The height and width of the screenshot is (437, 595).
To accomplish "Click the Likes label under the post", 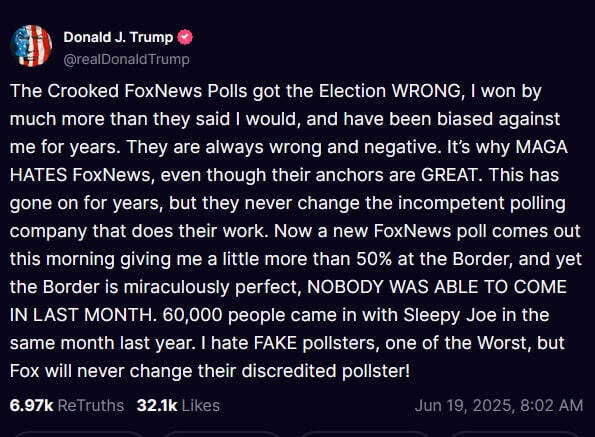I will click(201, 405).
